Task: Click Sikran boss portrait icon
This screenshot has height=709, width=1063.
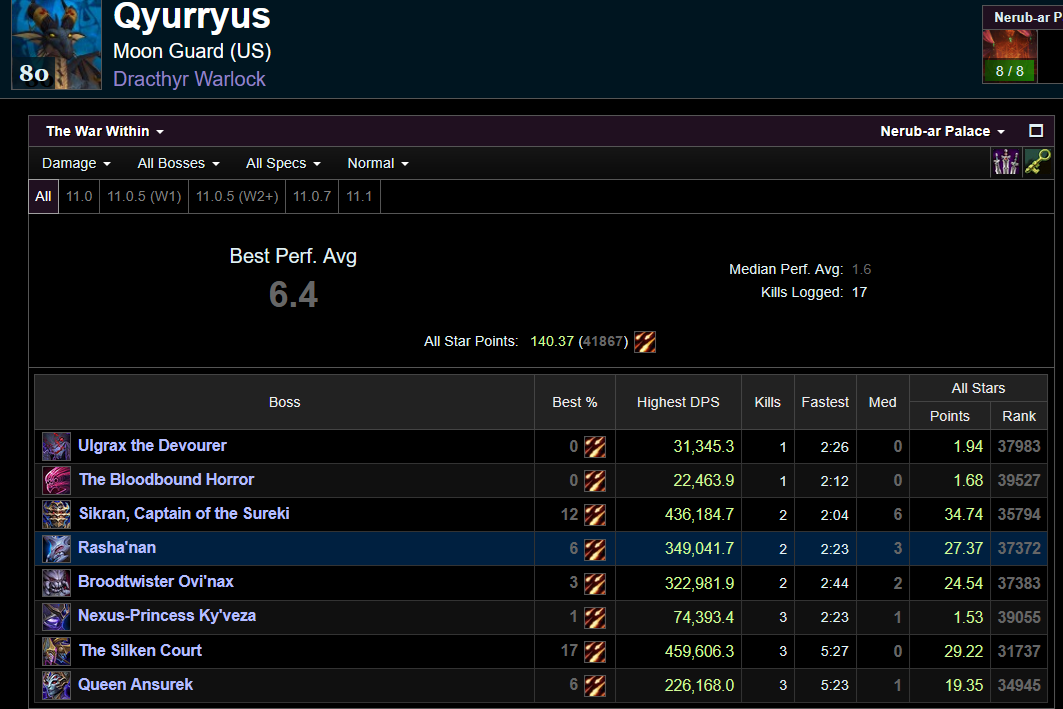Action: [x=56, y=514]
